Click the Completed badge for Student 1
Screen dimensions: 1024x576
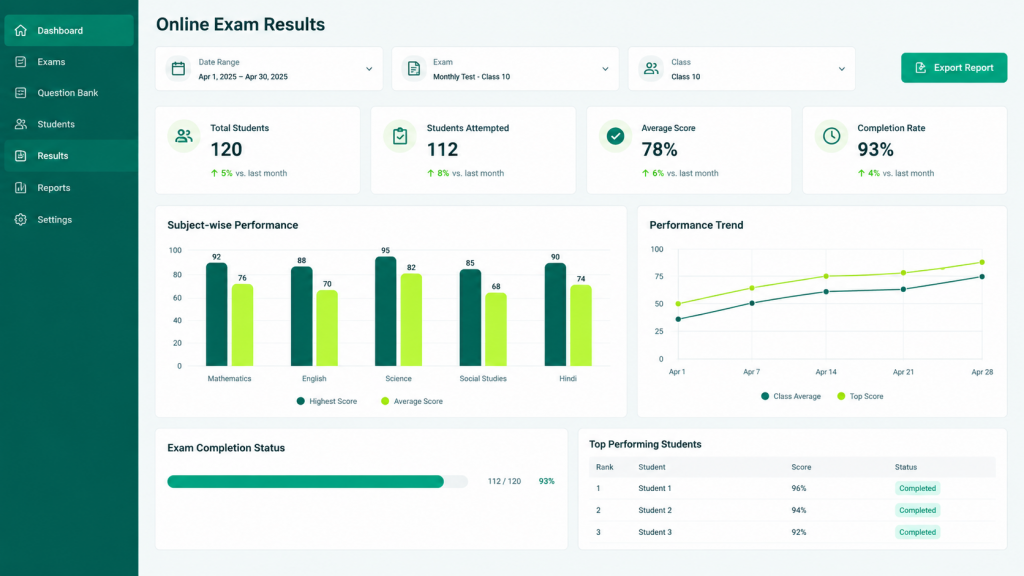[x=918, y=488]
